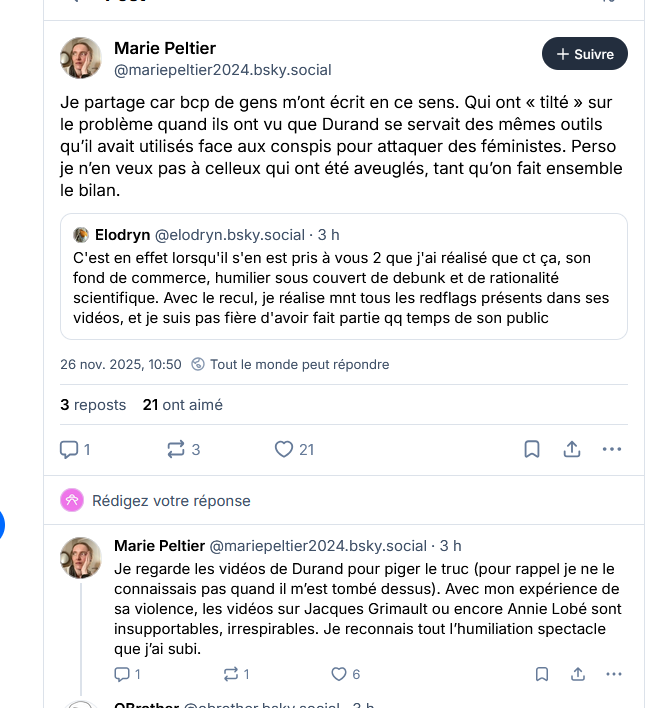Like the follow-up comment with 6 likes
This screenshot has height=708, width=666.
[338, 674]
